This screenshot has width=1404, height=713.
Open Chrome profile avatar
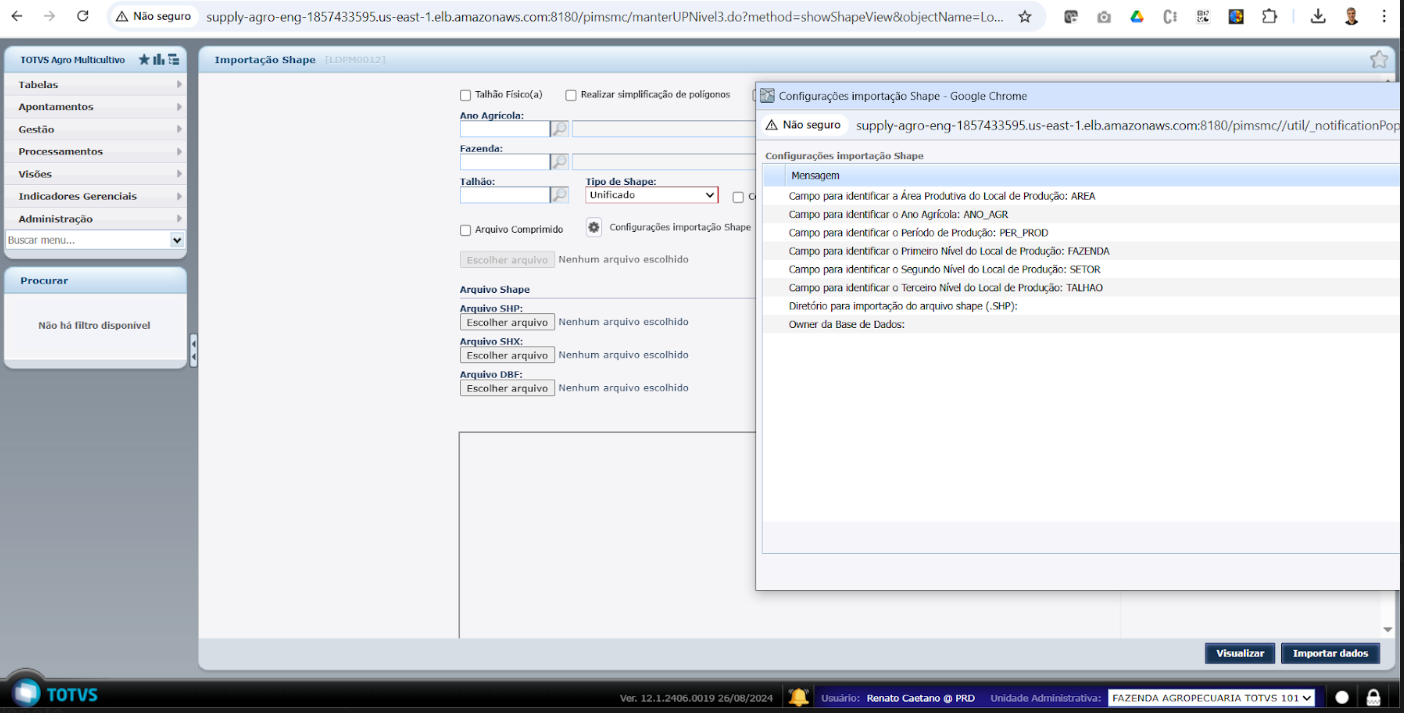click(x=1351, y=16)
